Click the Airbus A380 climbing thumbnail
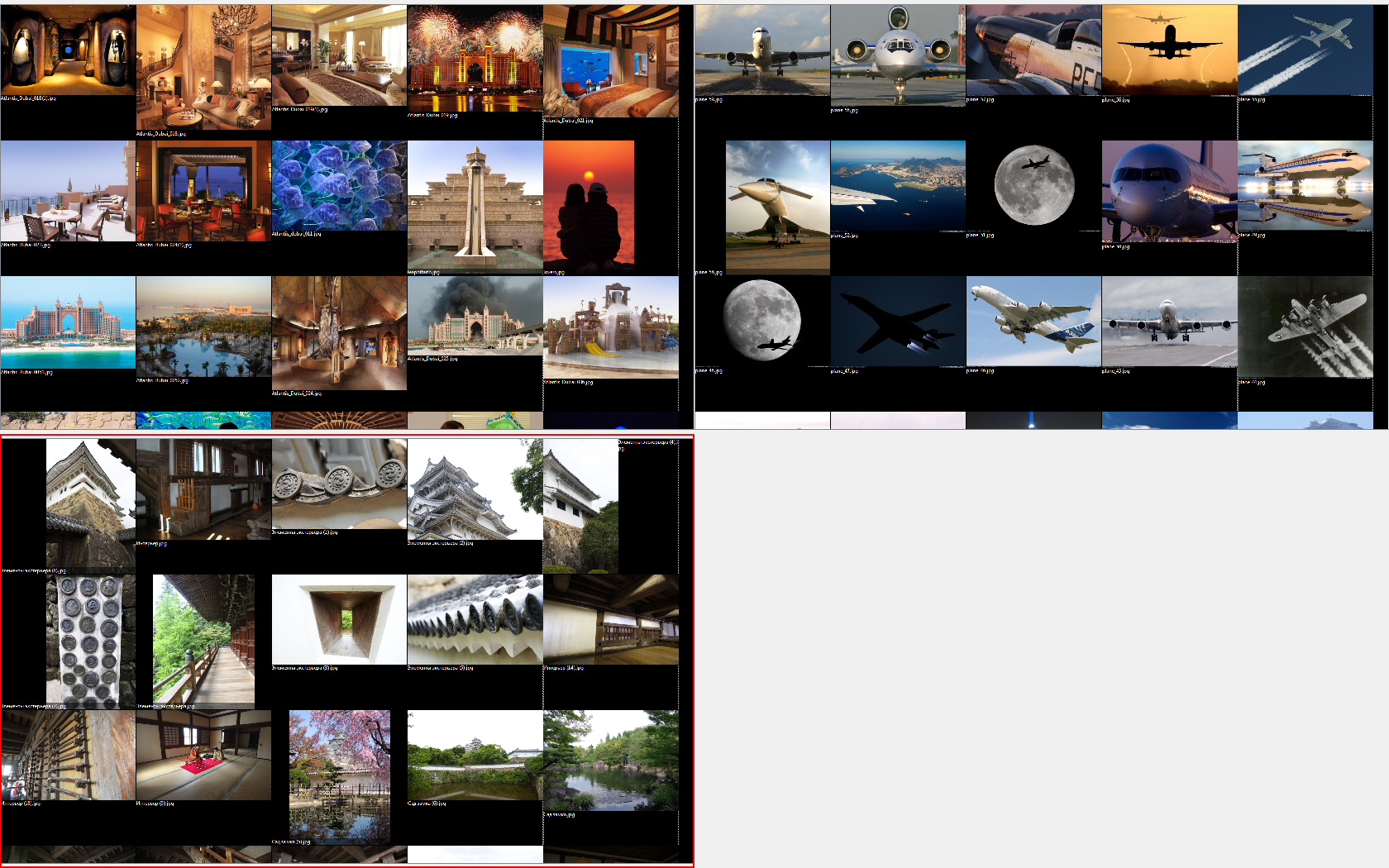The width and height of the screenshot is (1389, 868). 1033,322
